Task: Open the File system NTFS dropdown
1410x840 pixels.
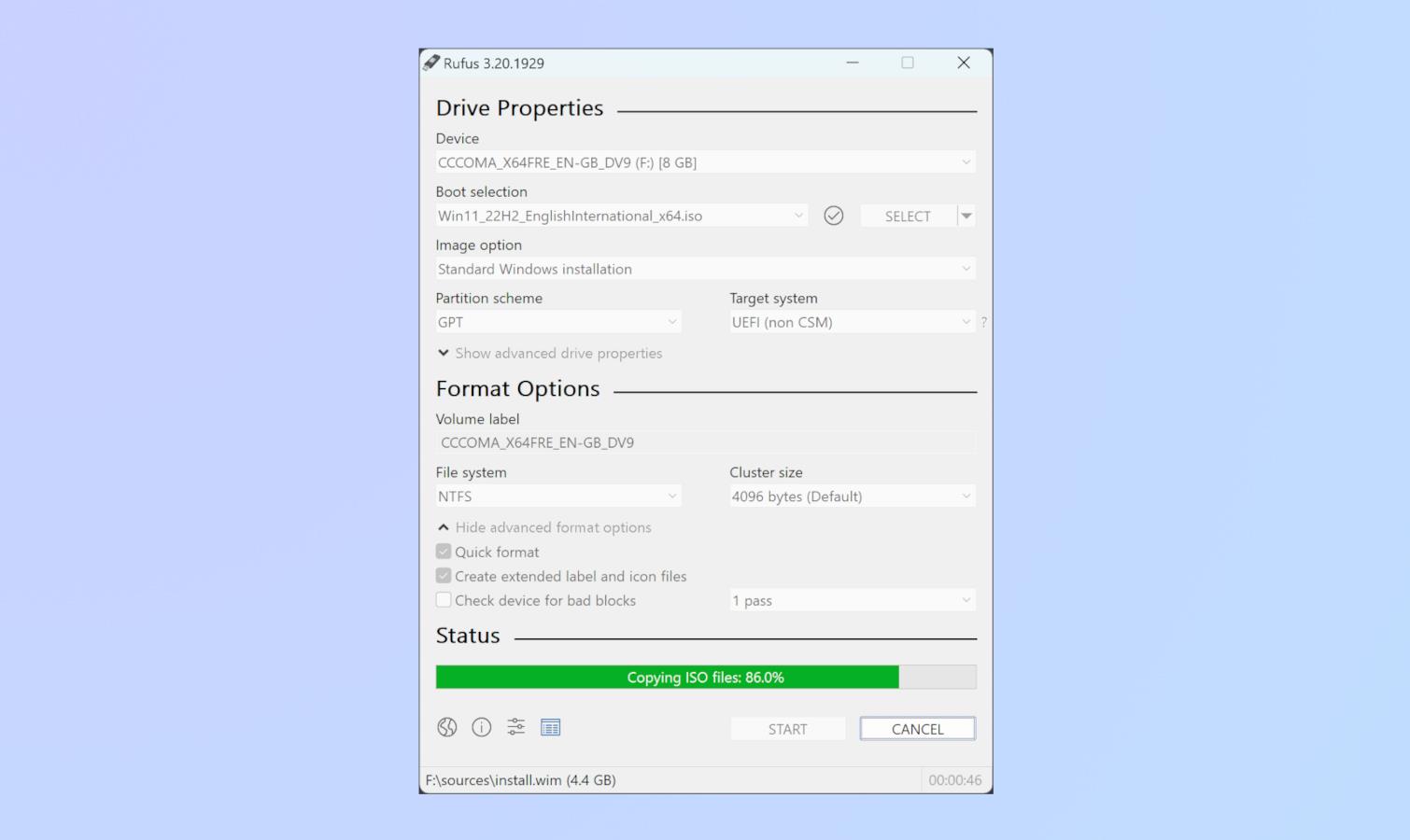Action: coord(558,497)
